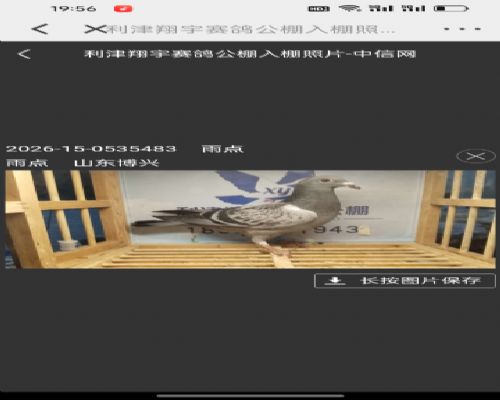Image resolution: width=500 pixels, height=400 pixels.
Task: Tap the back arrow in the dark page header
Action: [x=24, y=54]
